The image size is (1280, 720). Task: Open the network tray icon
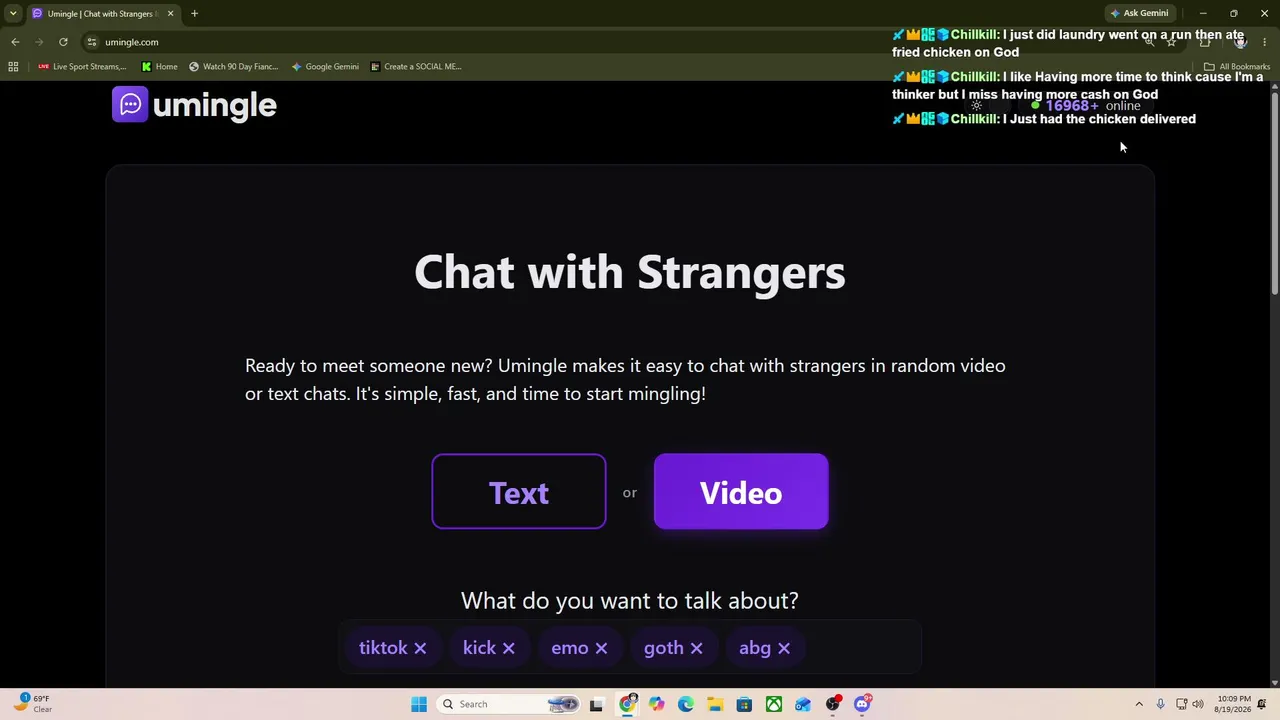(x=1181, y=704)
